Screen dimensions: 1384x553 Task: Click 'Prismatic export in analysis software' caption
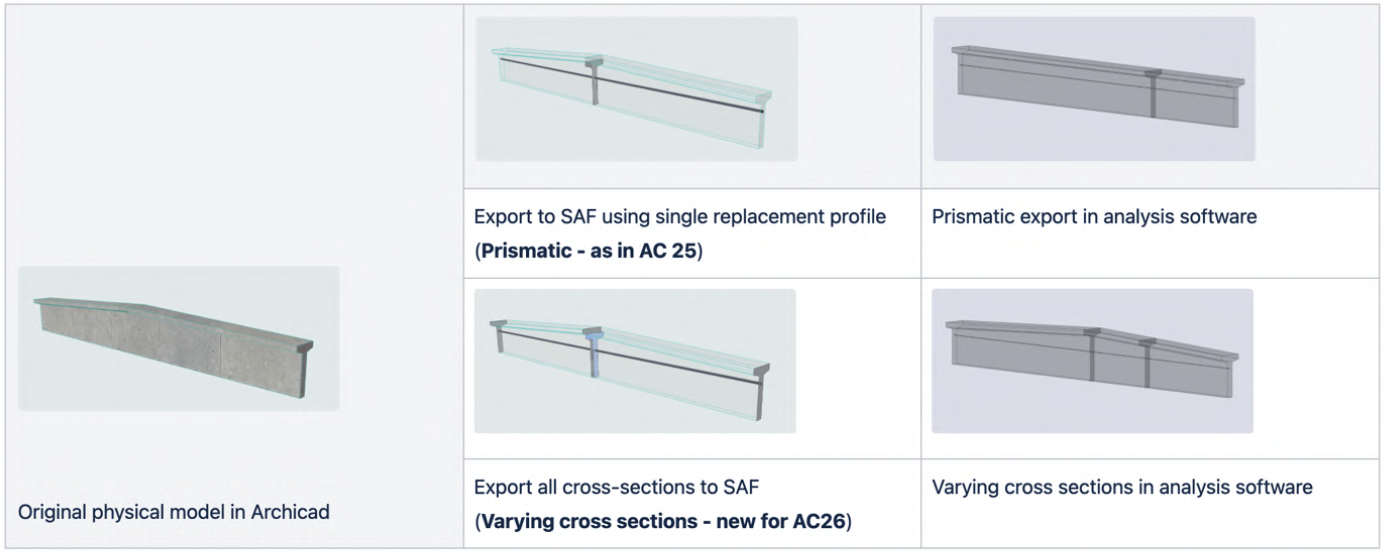click(x=1094, y=216)
